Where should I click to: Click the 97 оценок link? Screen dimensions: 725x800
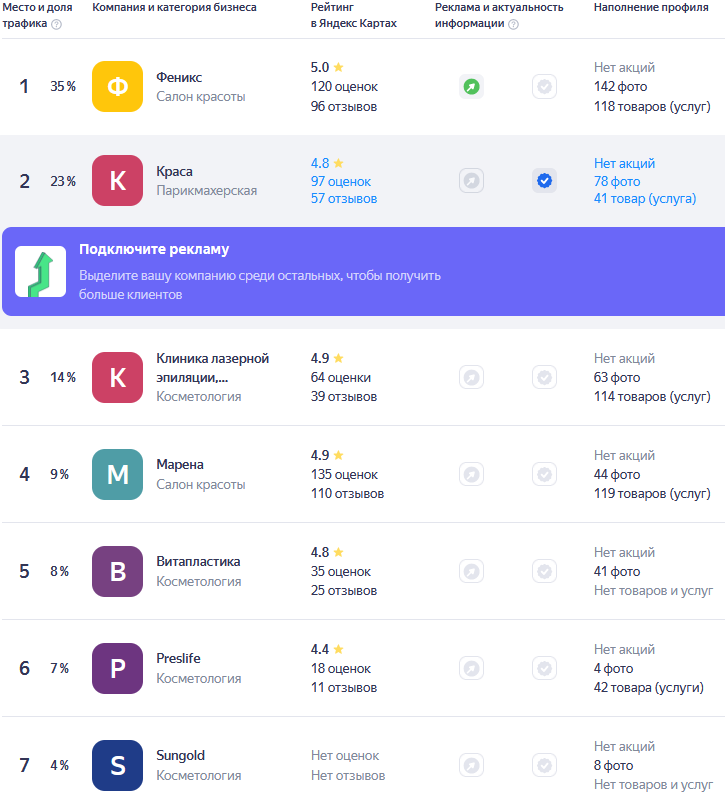tap(341, 182)
